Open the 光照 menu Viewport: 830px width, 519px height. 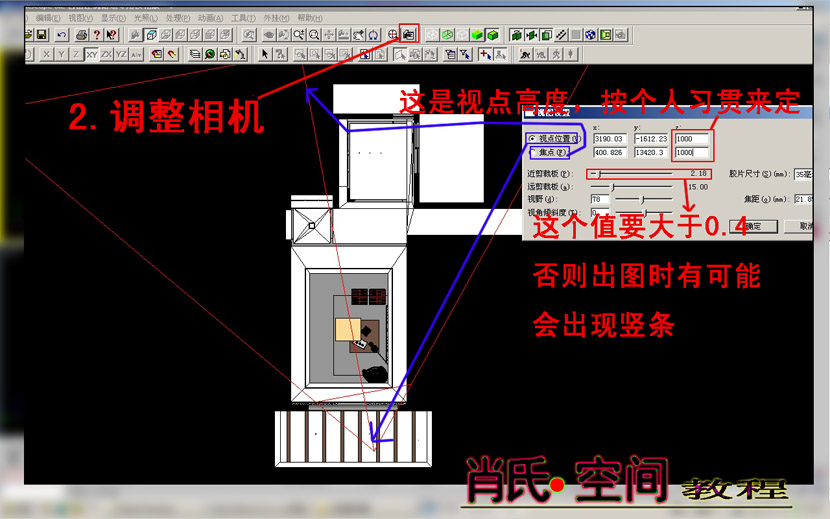(x=145, y=19)
